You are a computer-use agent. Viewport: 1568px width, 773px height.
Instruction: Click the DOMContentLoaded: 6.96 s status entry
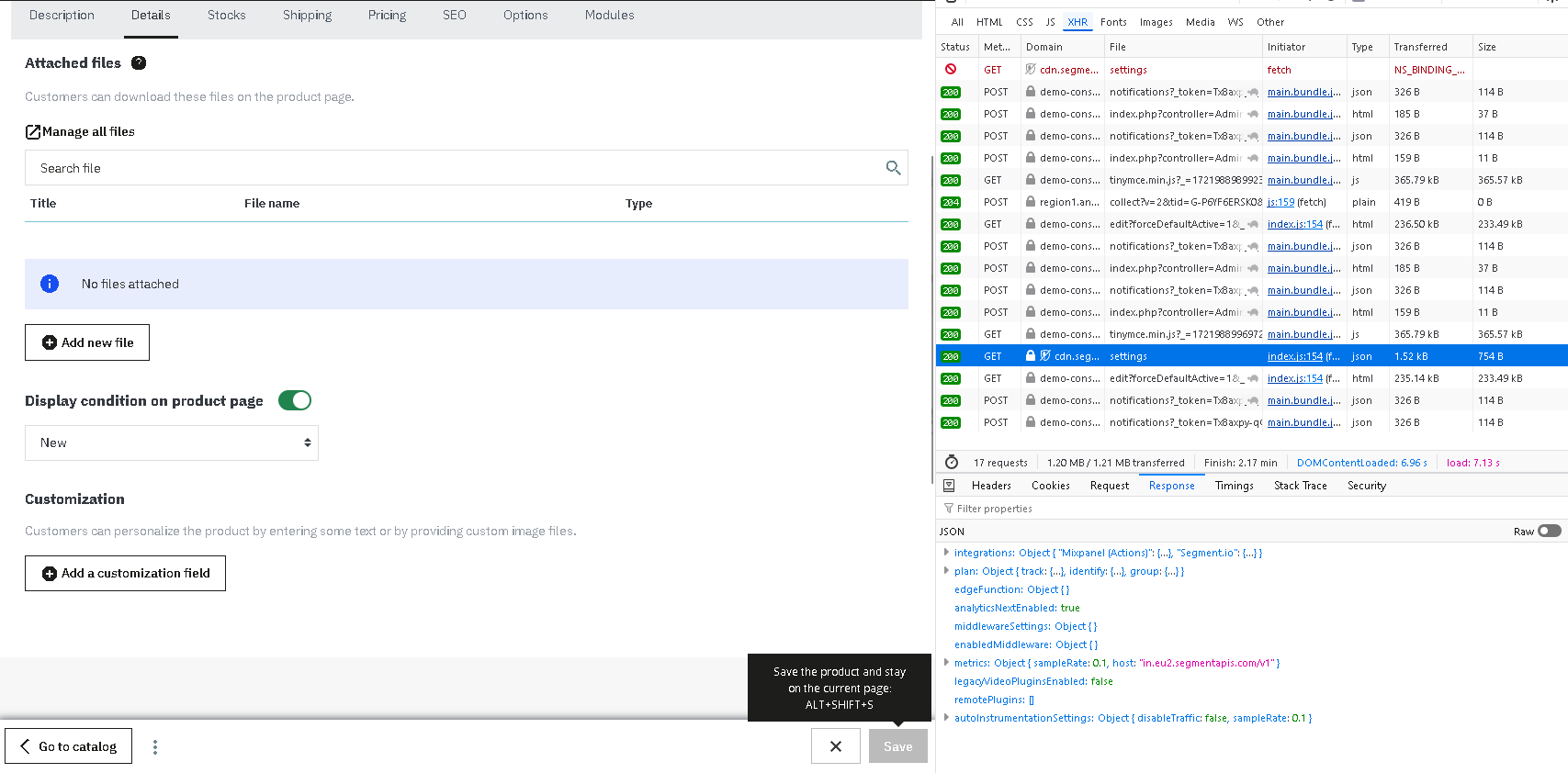[x=1362, y=463]
